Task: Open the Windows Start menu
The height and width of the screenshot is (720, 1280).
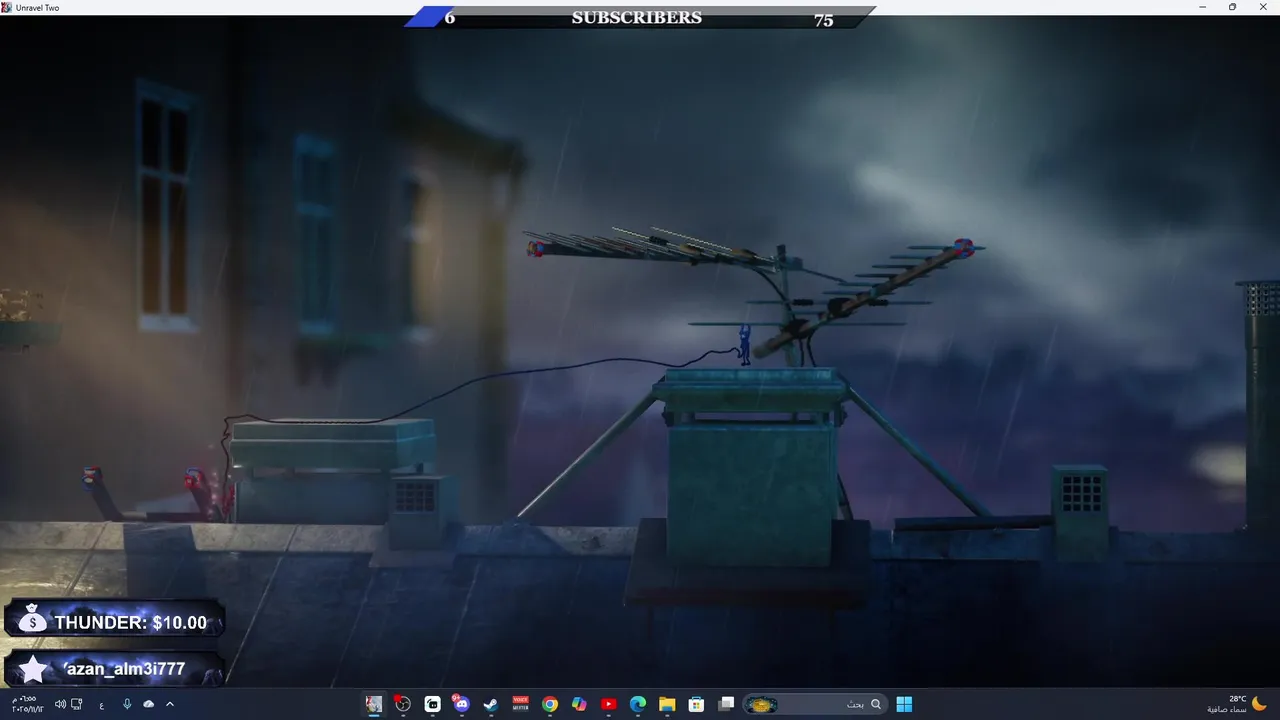Action: click(x=904, y=704)
